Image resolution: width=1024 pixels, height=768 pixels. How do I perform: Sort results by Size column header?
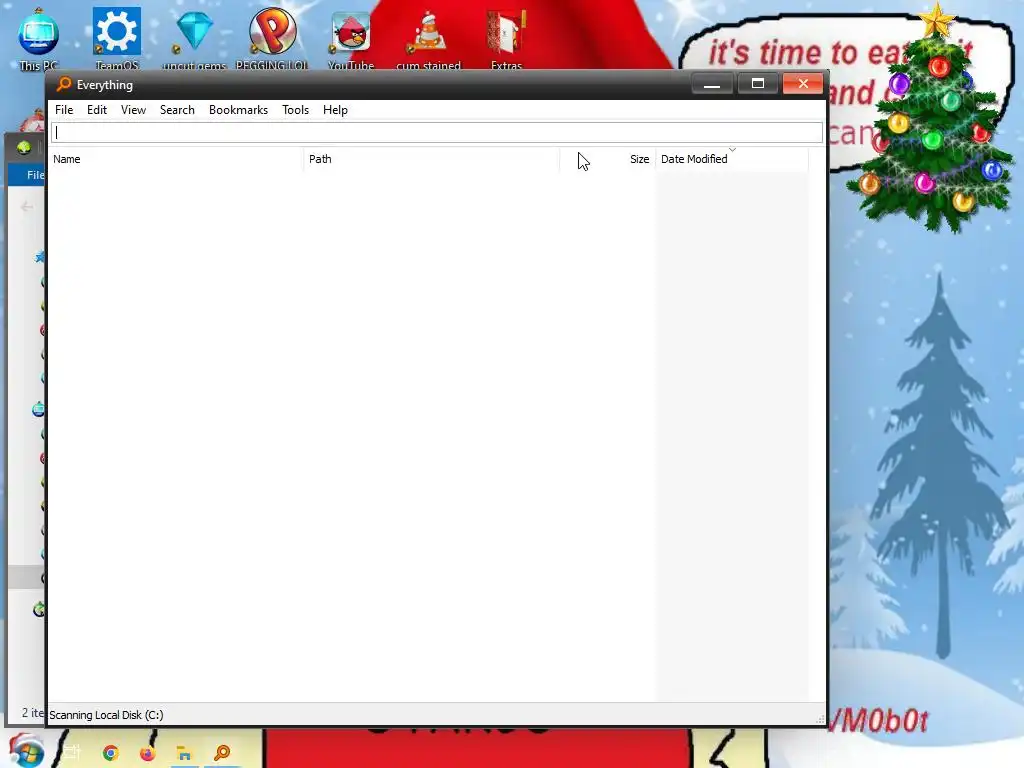tap(608, 159)
